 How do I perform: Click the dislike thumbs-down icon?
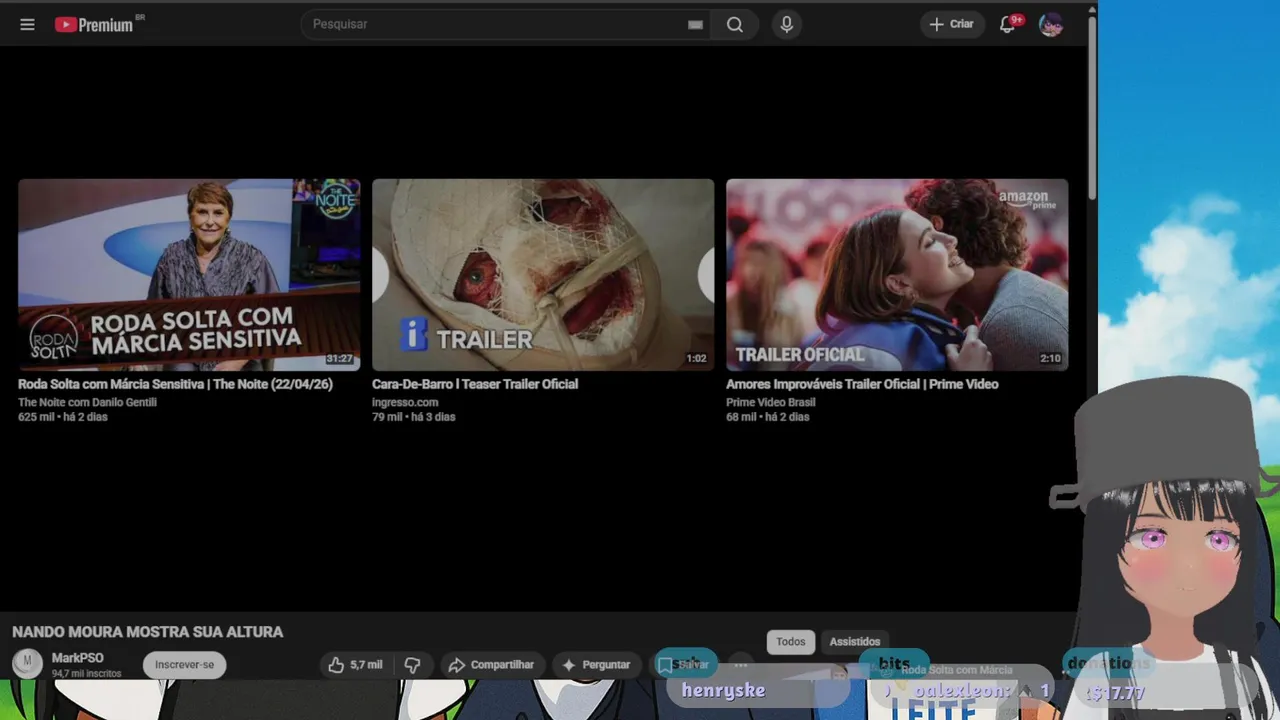[412, 665]
